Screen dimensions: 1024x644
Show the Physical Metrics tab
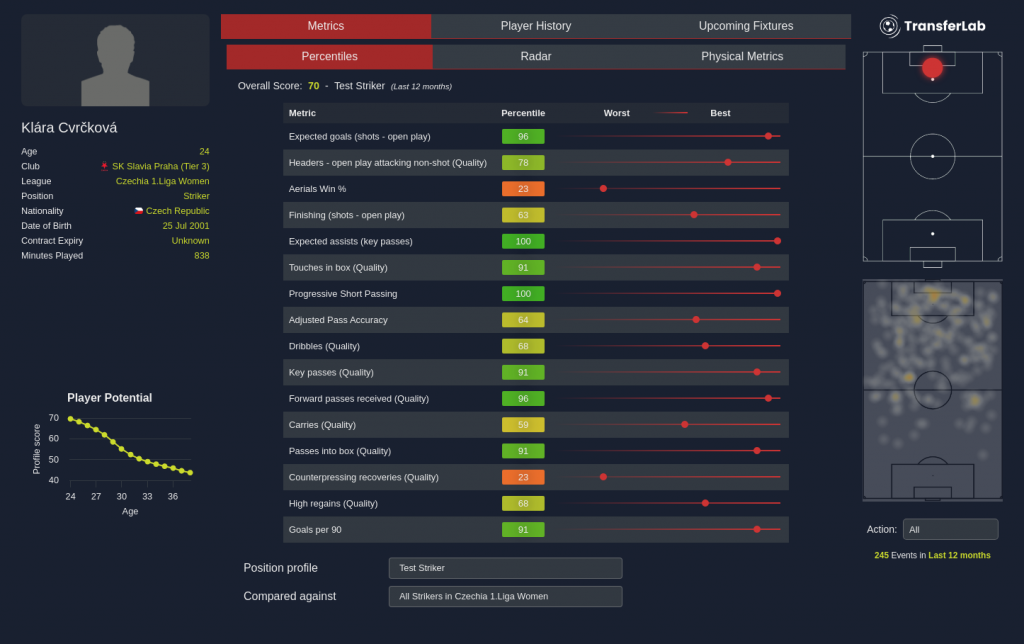coord(742,57)
